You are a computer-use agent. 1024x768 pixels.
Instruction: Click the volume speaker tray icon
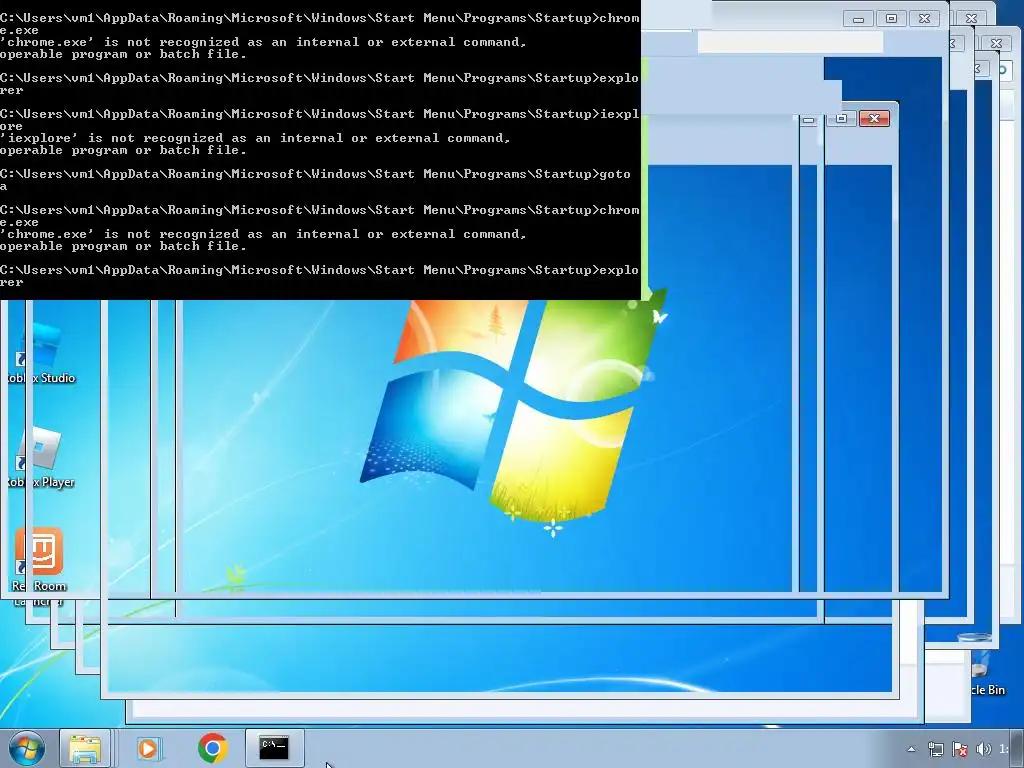click(983, 749)
